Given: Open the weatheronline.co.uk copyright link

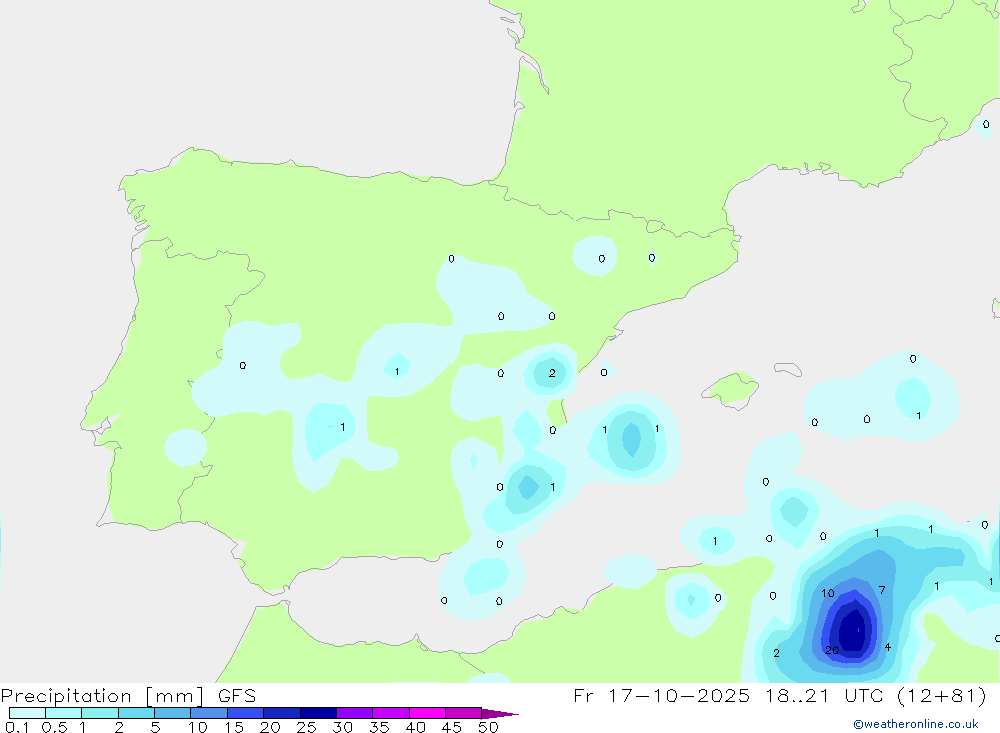Looking at the screenshot, I should coord(916,724).
